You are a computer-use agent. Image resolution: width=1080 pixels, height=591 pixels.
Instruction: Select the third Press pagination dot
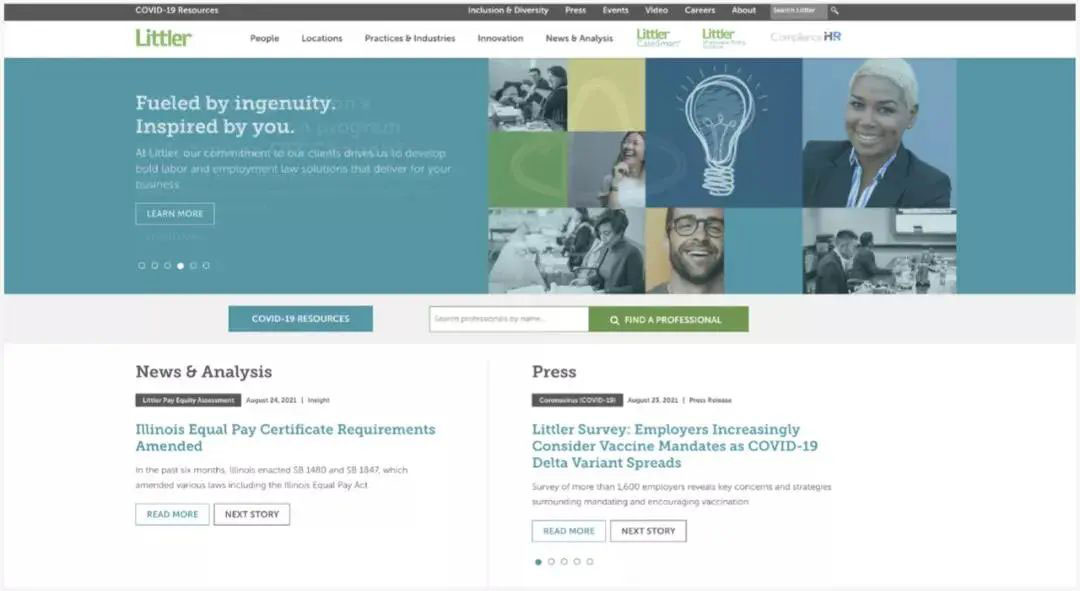564,561
